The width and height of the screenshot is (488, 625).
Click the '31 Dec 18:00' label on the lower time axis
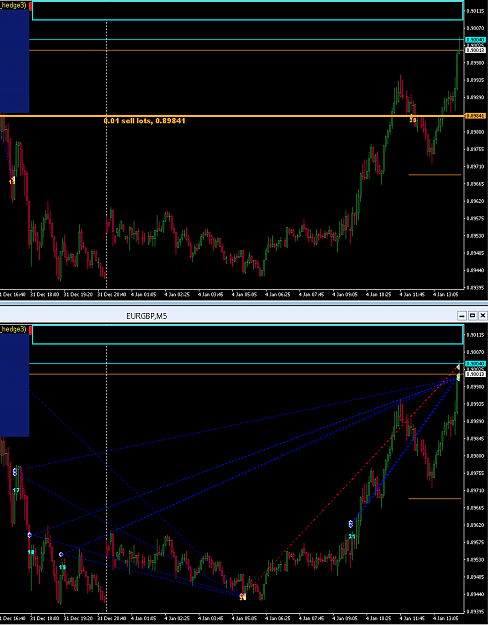point(45,618)
